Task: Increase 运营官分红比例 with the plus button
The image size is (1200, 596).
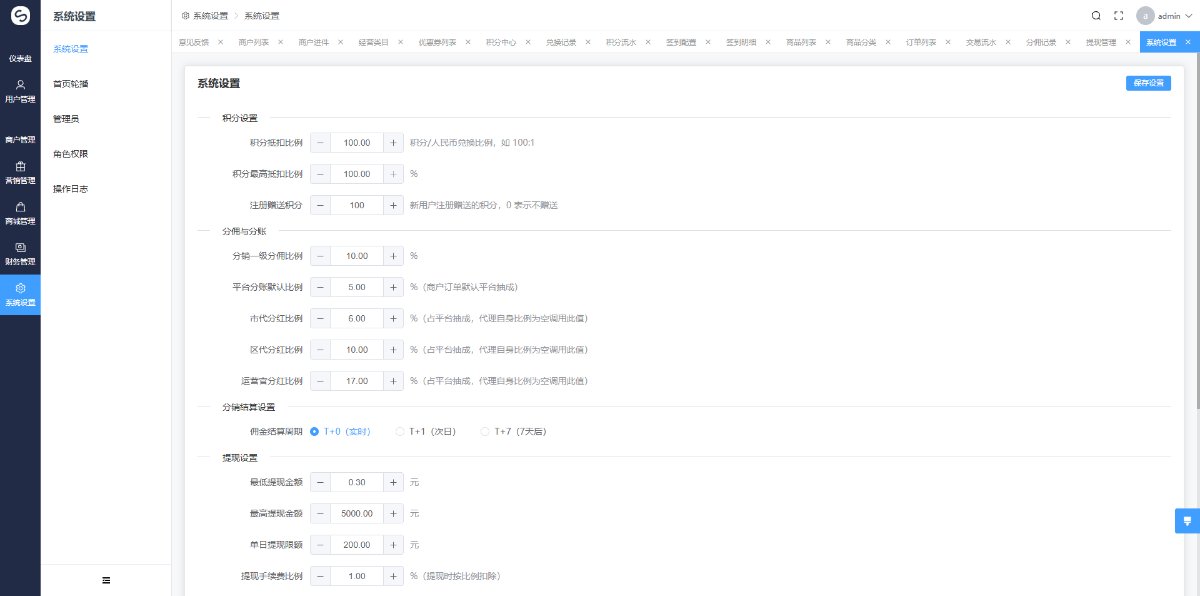Action: [393, 381]
